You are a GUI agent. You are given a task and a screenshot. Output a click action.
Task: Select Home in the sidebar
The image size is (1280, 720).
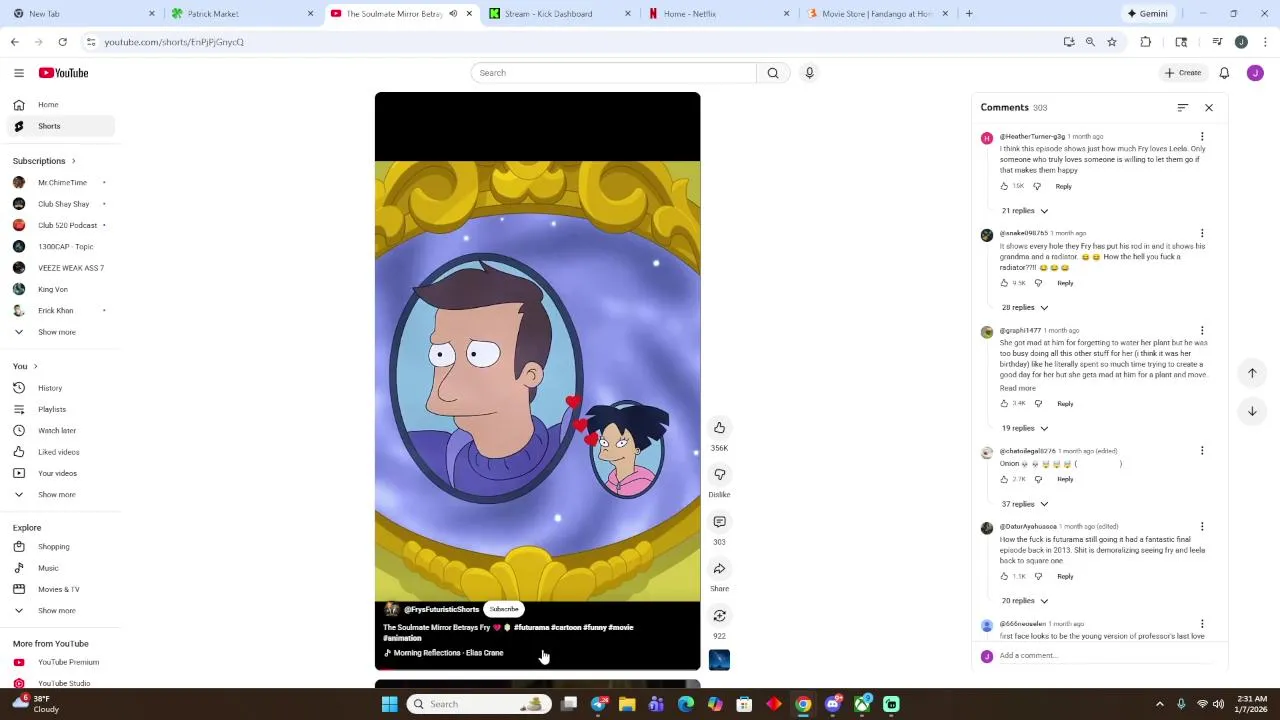pos(60,105)
